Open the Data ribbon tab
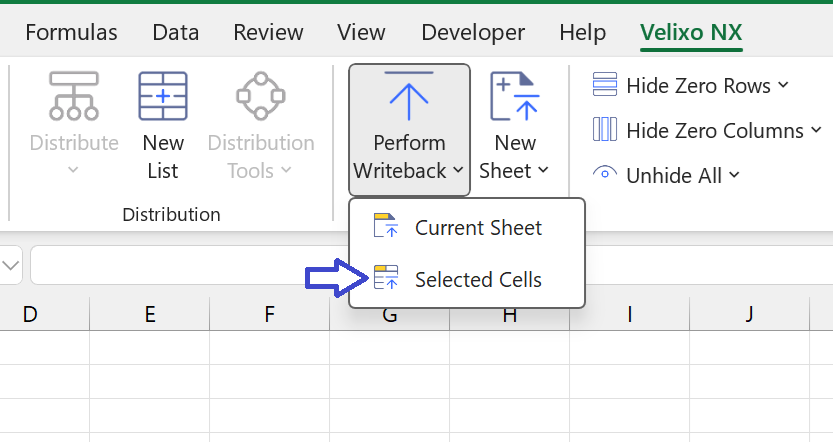The image size is (833, 442). (x=176, y=32)
